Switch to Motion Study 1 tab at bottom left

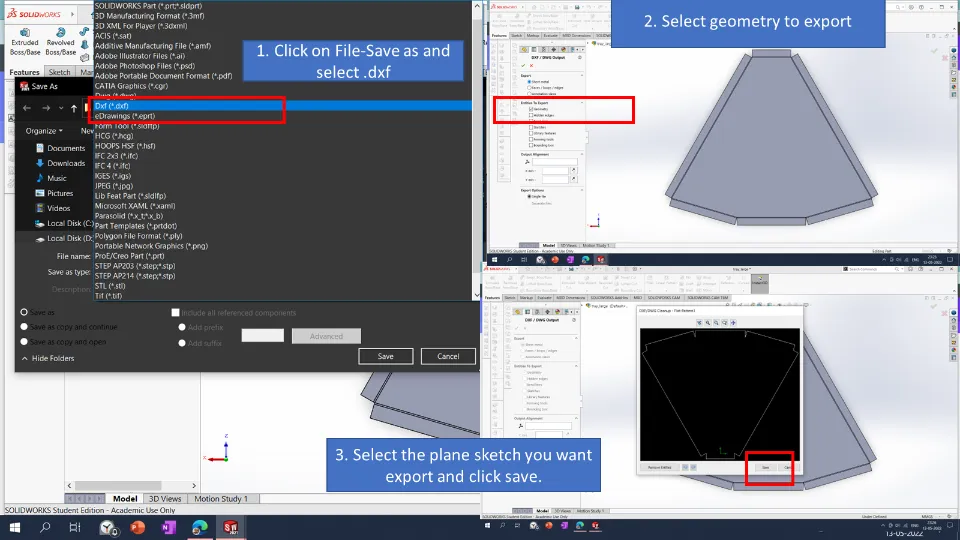click(221, 499)
